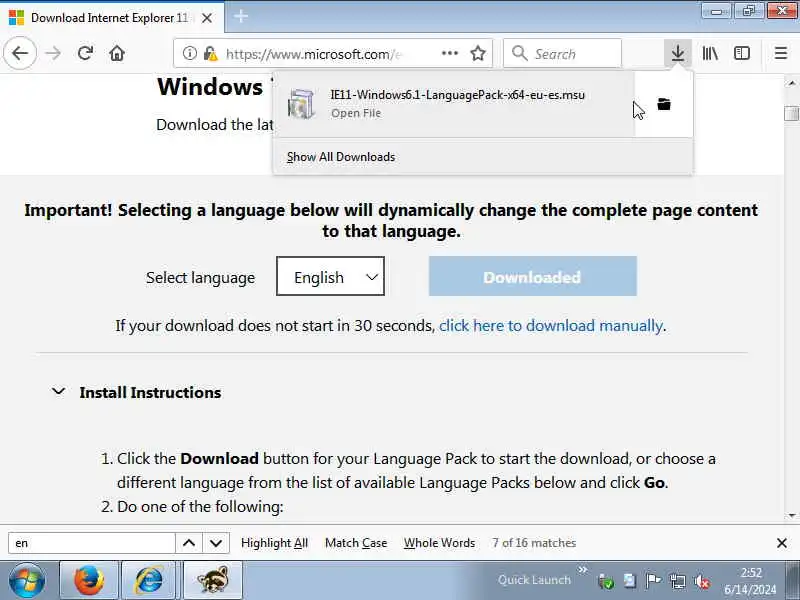The image size is (800, 600).
Task: Click '7 of 16 matches' status text
Action: coord(534,543)
